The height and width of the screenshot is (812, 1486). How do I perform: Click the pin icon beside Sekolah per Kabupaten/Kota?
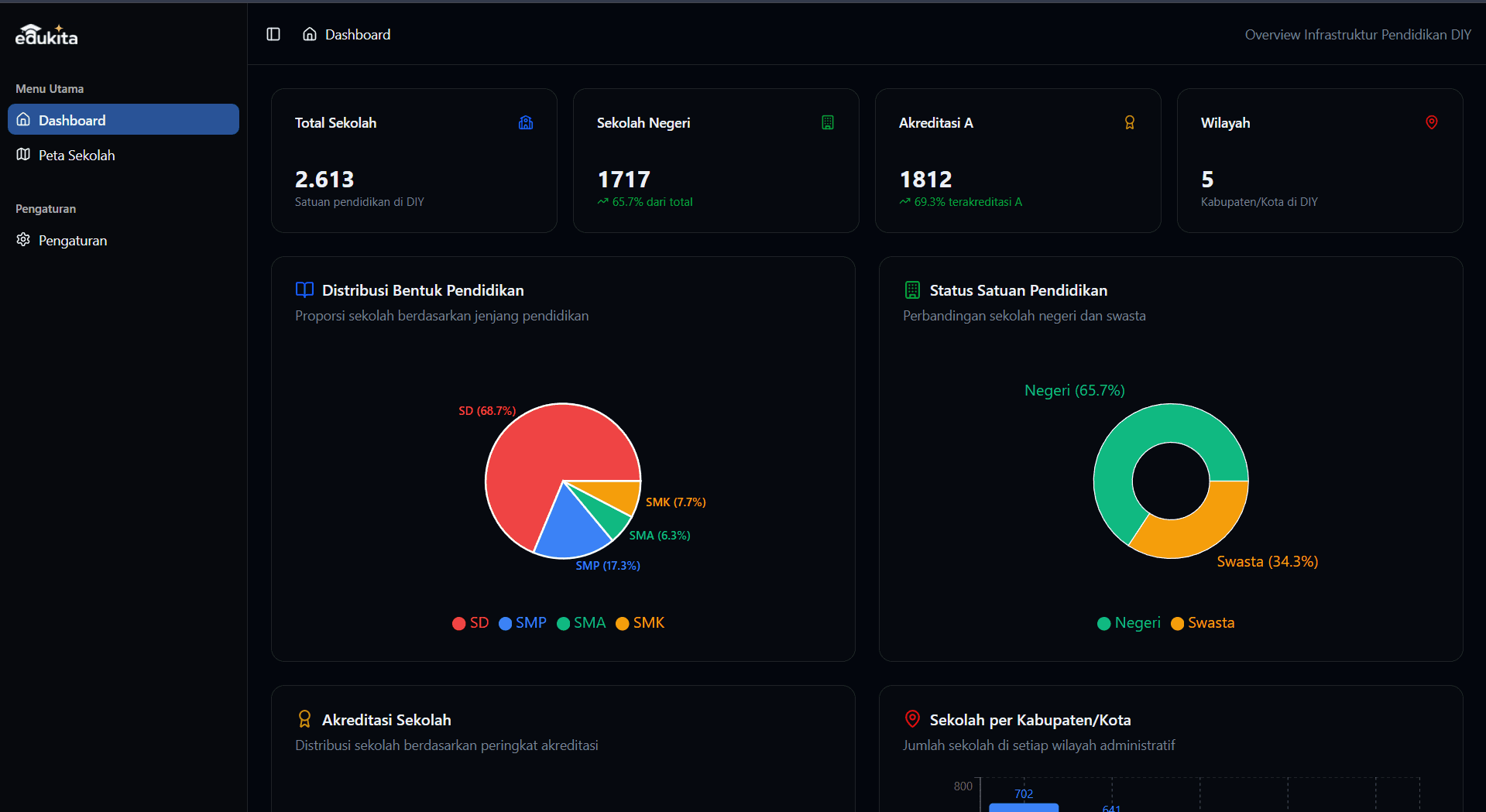pos(912,719)
